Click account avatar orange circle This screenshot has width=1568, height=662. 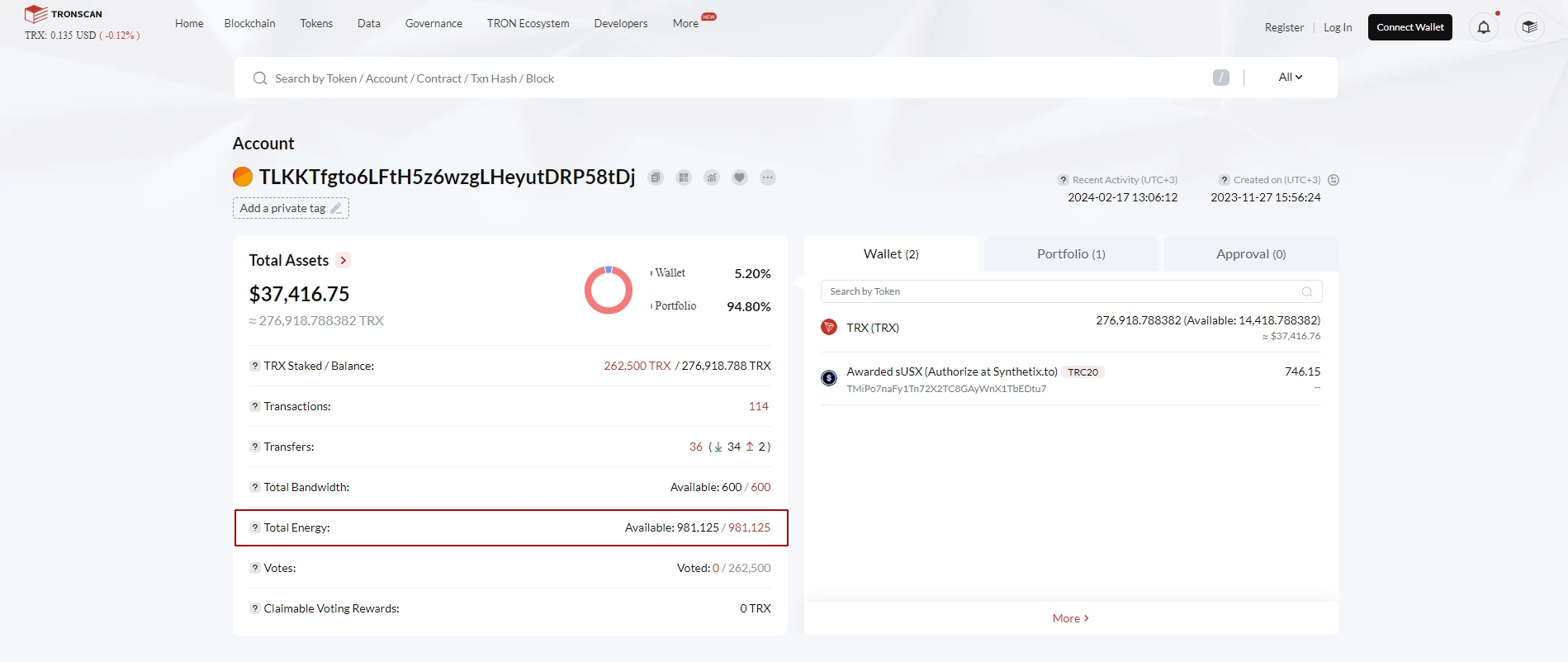[x=243, y=177]
